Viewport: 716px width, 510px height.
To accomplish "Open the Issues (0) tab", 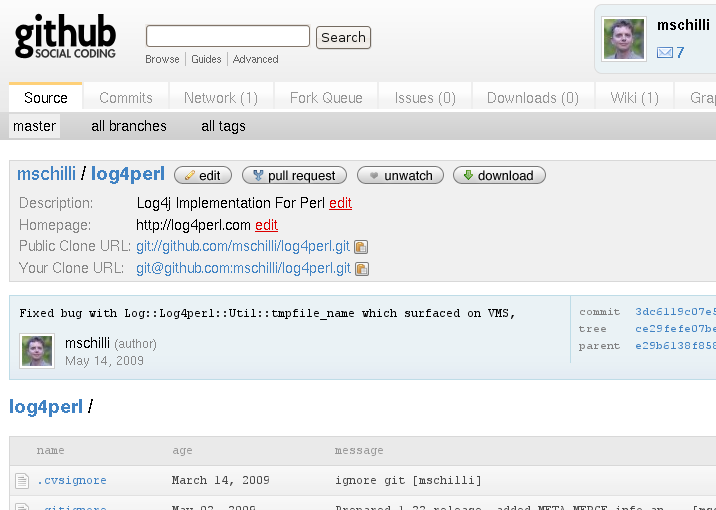I will tap(425, 98).
